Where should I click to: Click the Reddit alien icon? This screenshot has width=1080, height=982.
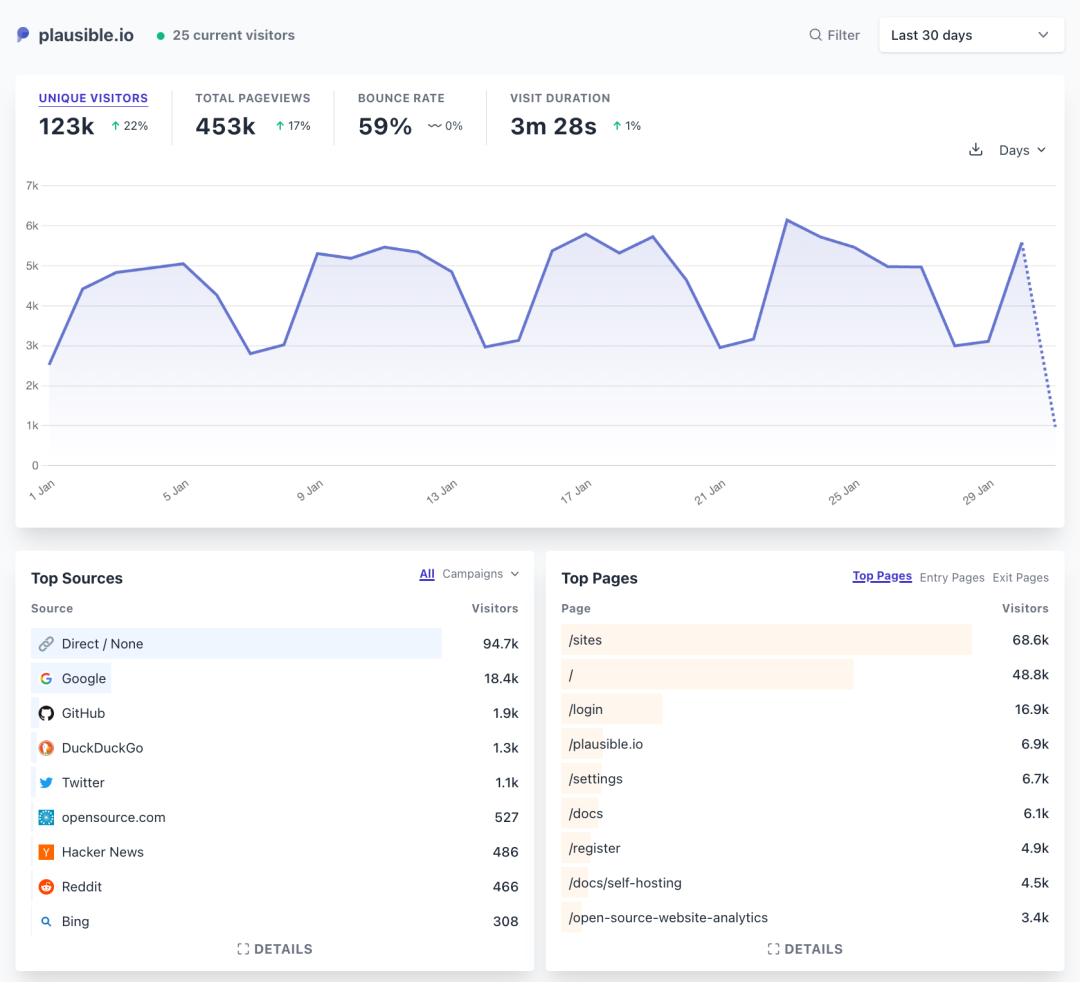pyautogui.click(x=46, y=887)
